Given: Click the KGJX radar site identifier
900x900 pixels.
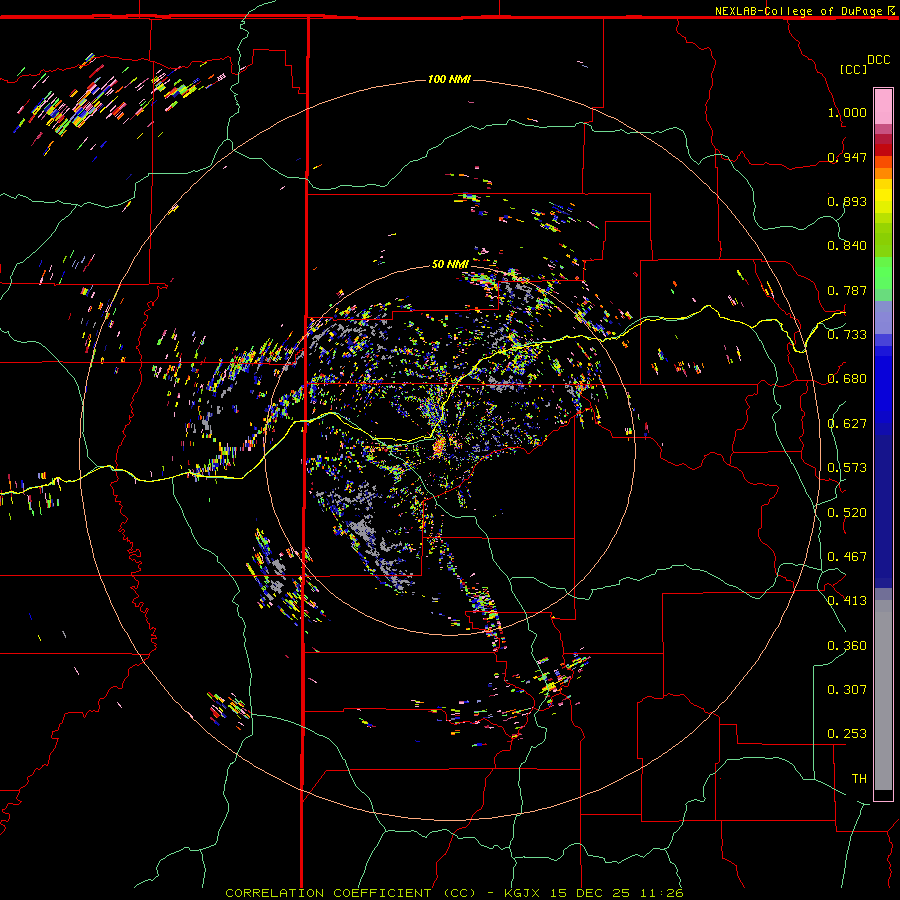Looking at the screenshot, I should (521, 893).
